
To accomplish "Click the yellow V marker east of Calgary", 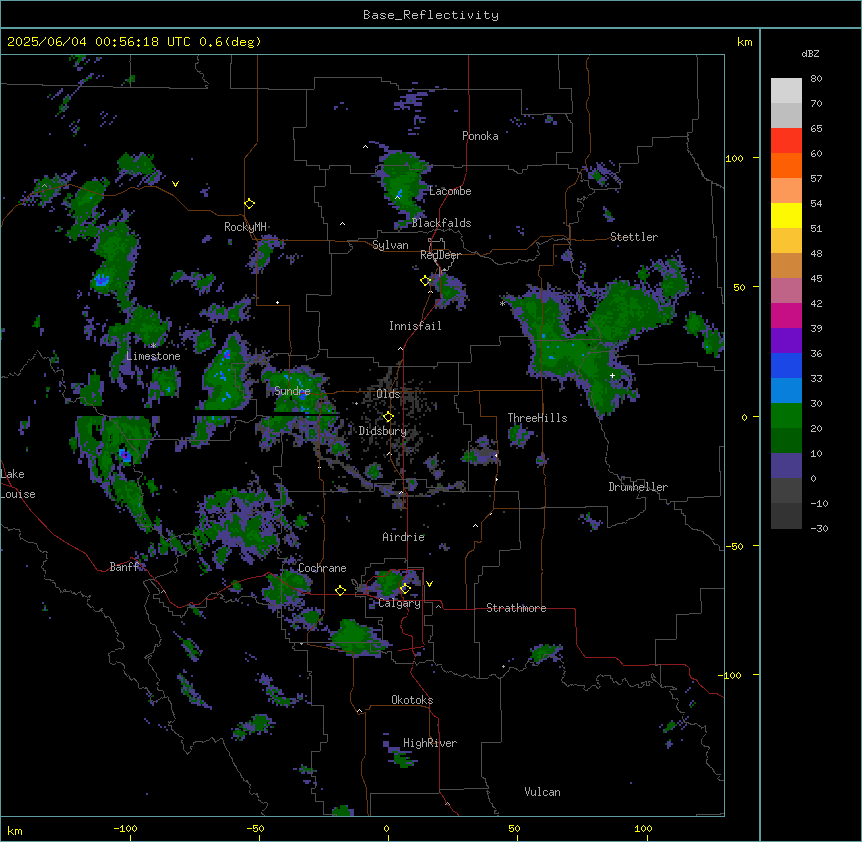I will [429, 584].
